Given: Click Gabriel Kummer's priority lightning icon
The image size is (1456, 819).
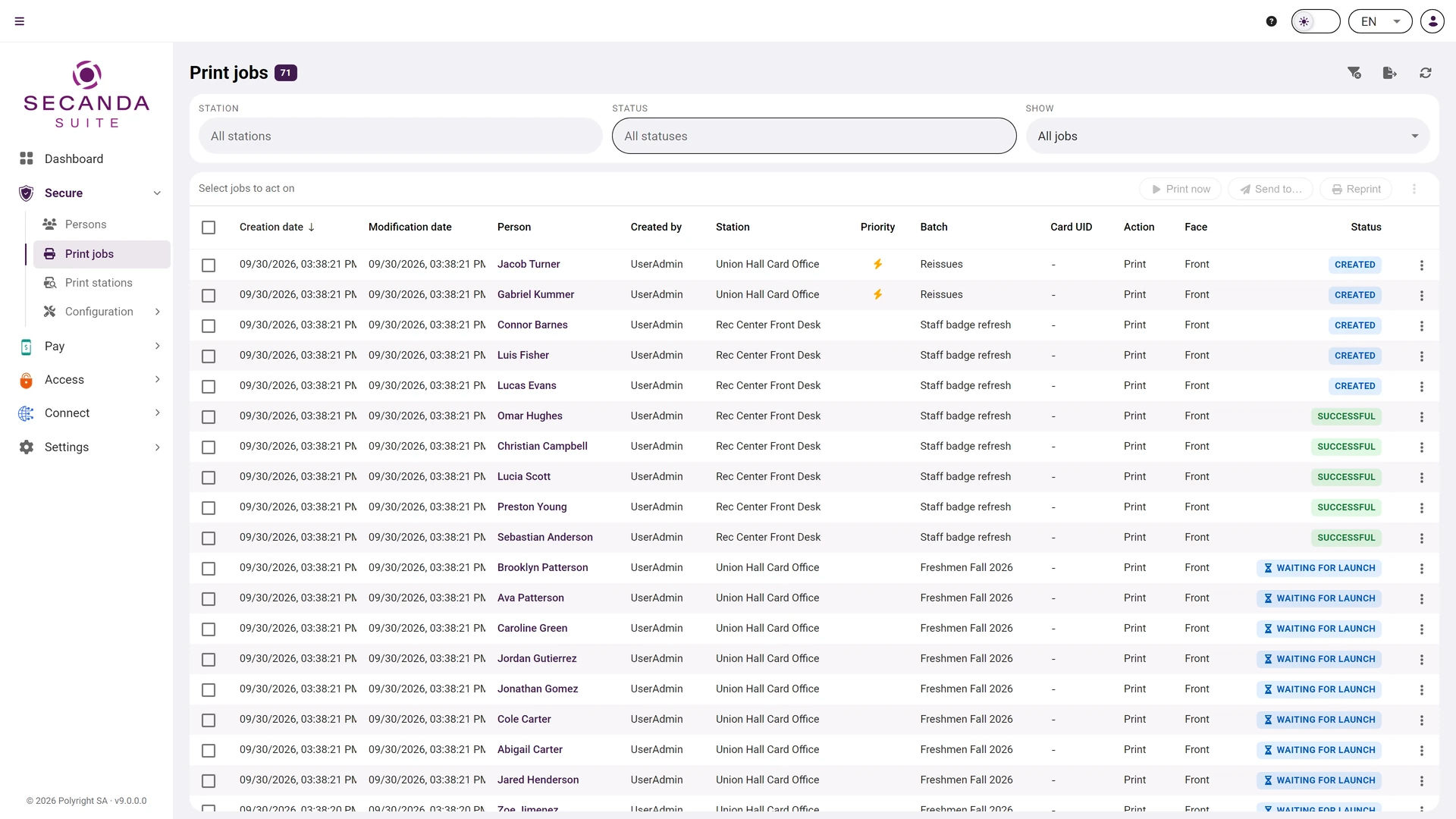Looking at the screenshot, I should 877,294.
